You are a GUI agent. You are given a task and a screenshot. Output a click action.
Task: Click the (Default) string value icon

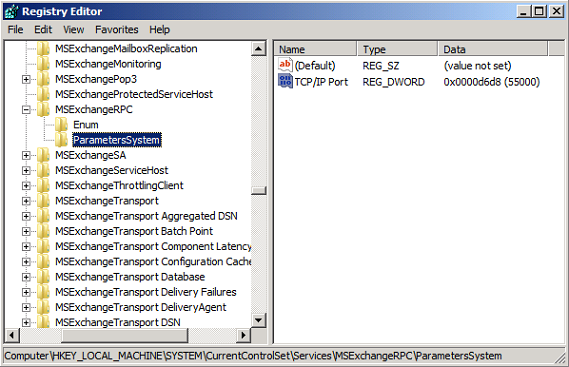(x=285, y=65)
